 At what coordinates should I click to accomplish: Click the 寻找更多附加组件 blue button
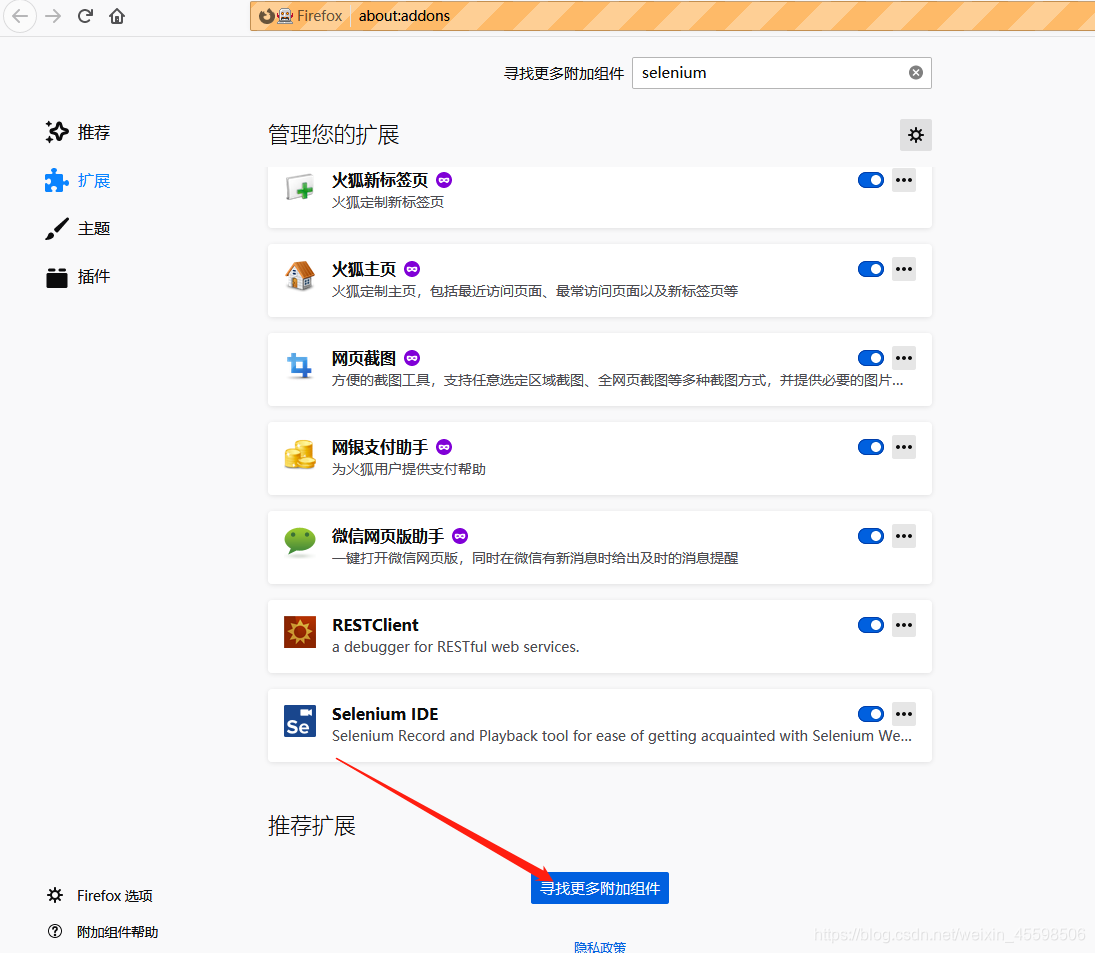tap(600, 888)
